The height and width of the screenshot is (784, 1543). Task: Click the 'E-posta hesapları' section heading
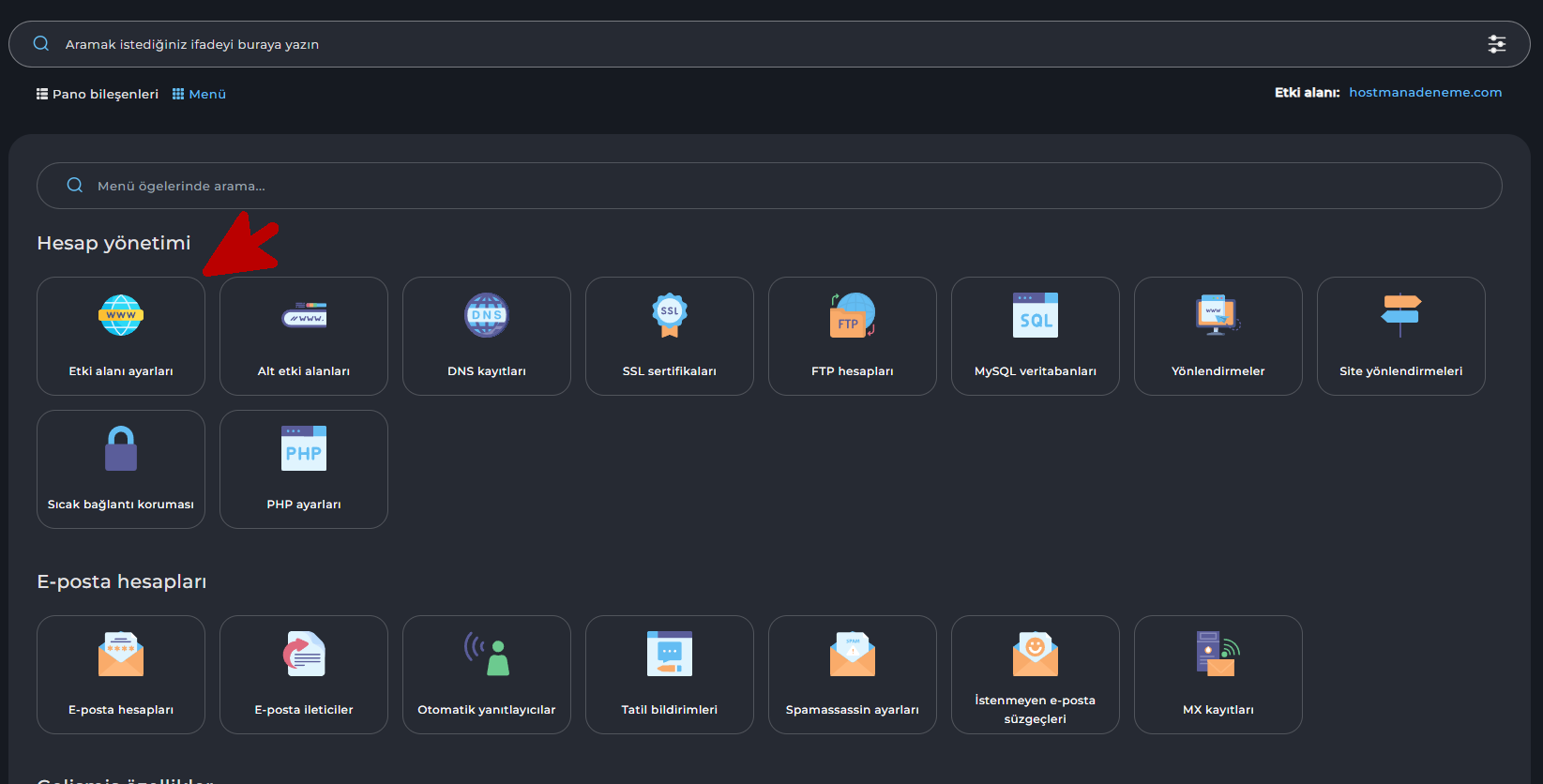click(x=122, y=581)
